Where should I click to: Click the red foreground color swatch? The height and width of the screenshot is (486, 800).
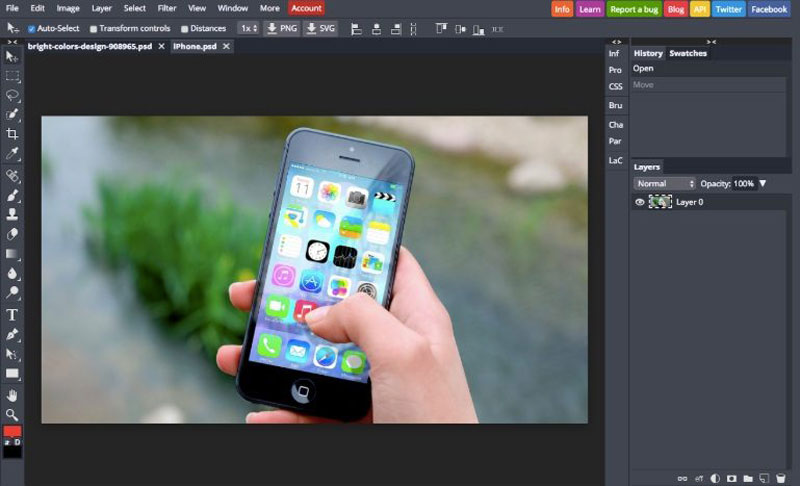pyautogui.click(x=12, y=431)
